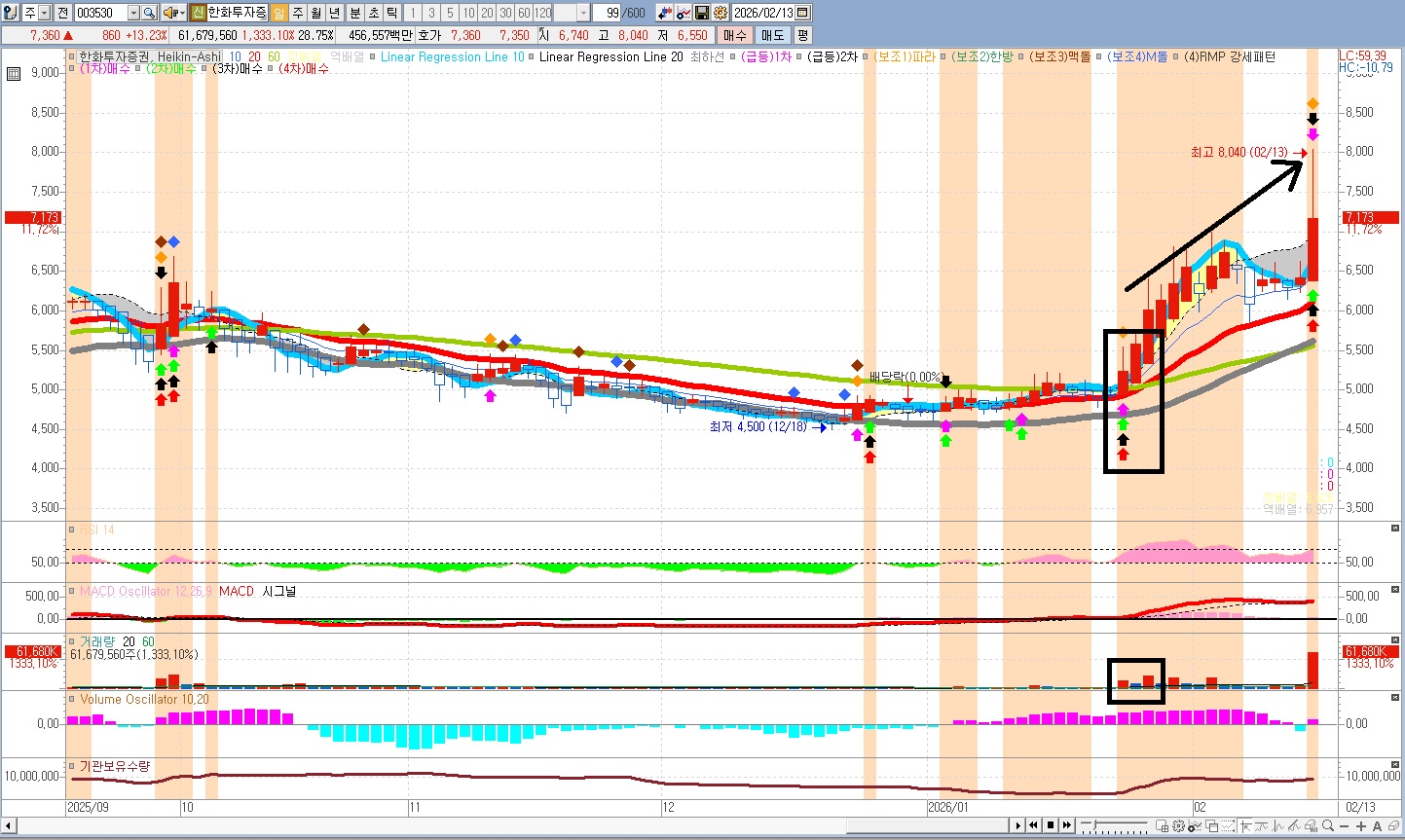Click the minus zoom-out icon in the bottom toolbar
The width and height of the screenshot is (1405, 840).
pyautogui.click(x=1345, y=825)
